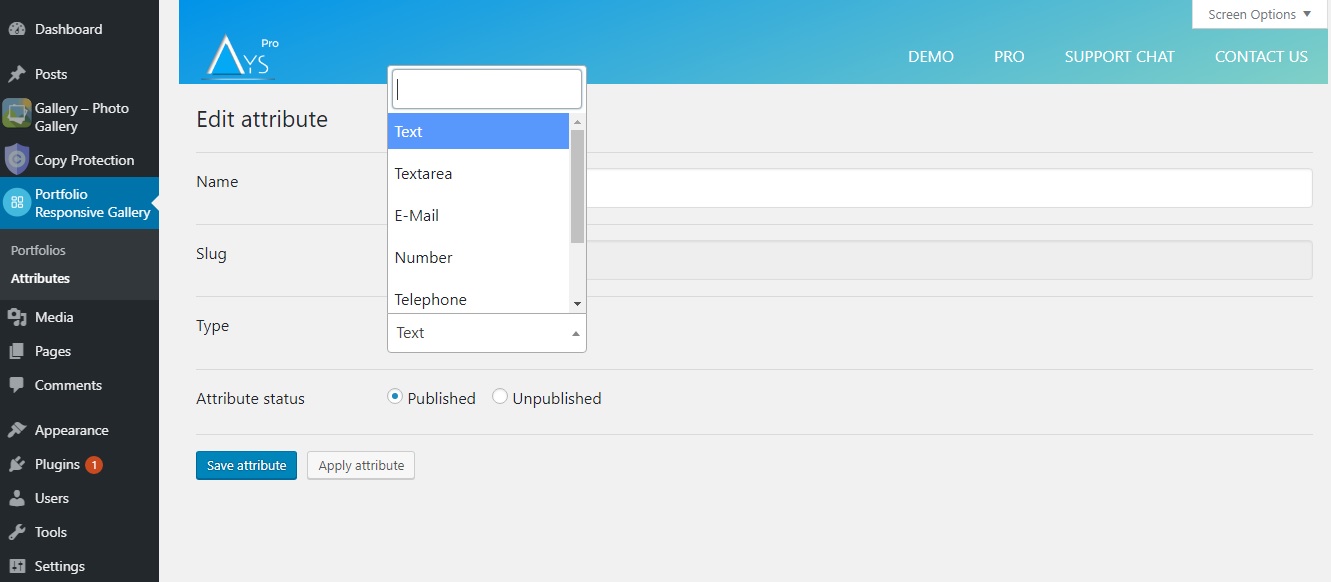Click the Copy Protection shield icon

[x=16, y=160]
